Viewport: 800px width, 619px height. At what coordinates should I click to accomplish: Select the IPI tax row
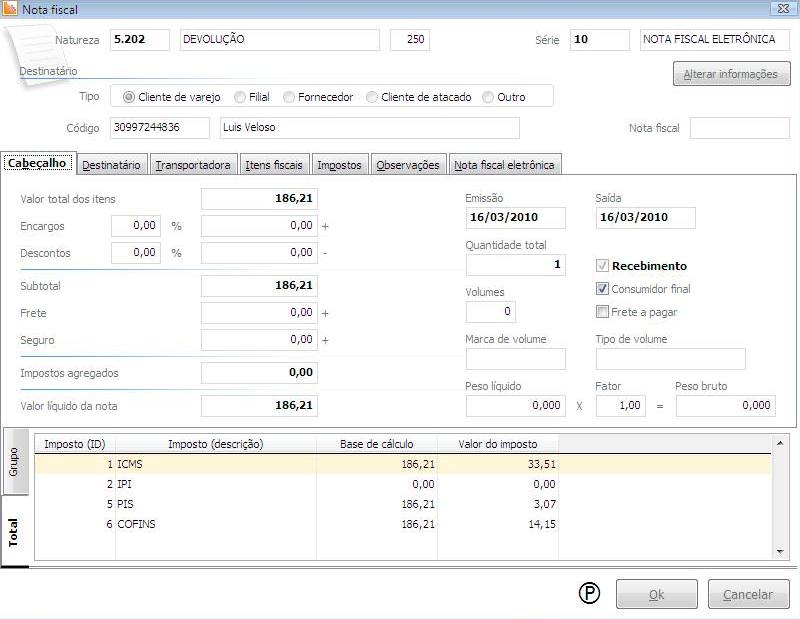[403, 484]
